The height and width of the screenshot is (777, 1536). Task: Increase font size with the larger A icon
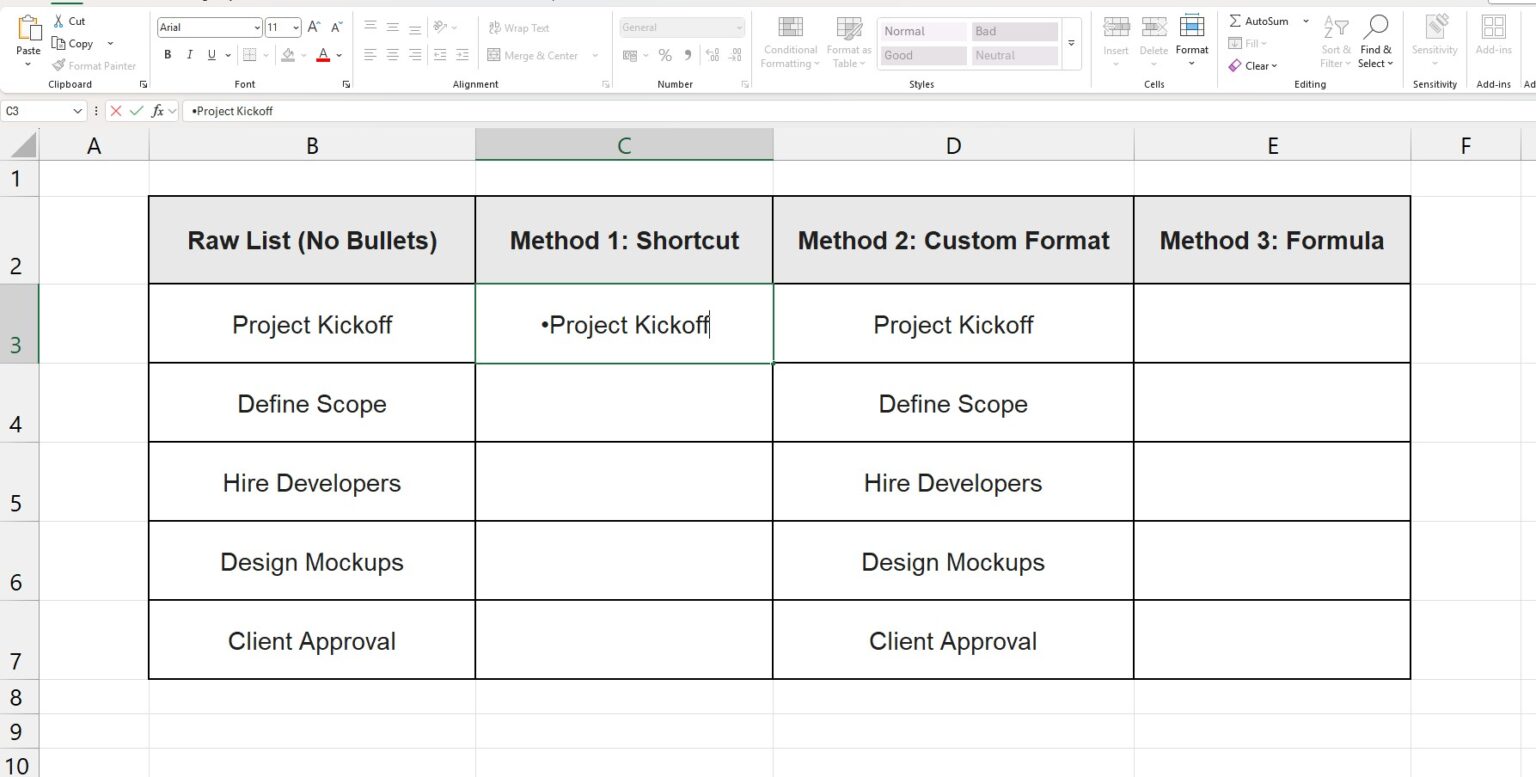tap(314, 27)
